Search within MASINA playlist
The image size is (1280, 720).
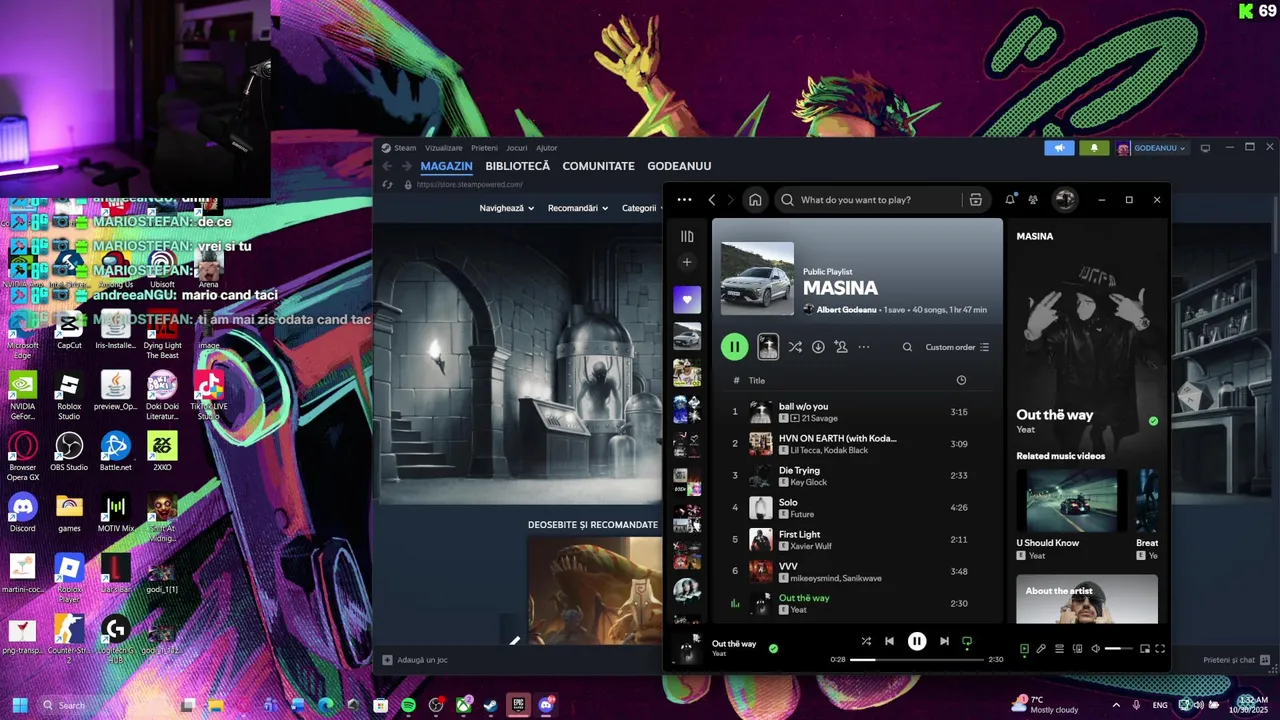point(907,347)
